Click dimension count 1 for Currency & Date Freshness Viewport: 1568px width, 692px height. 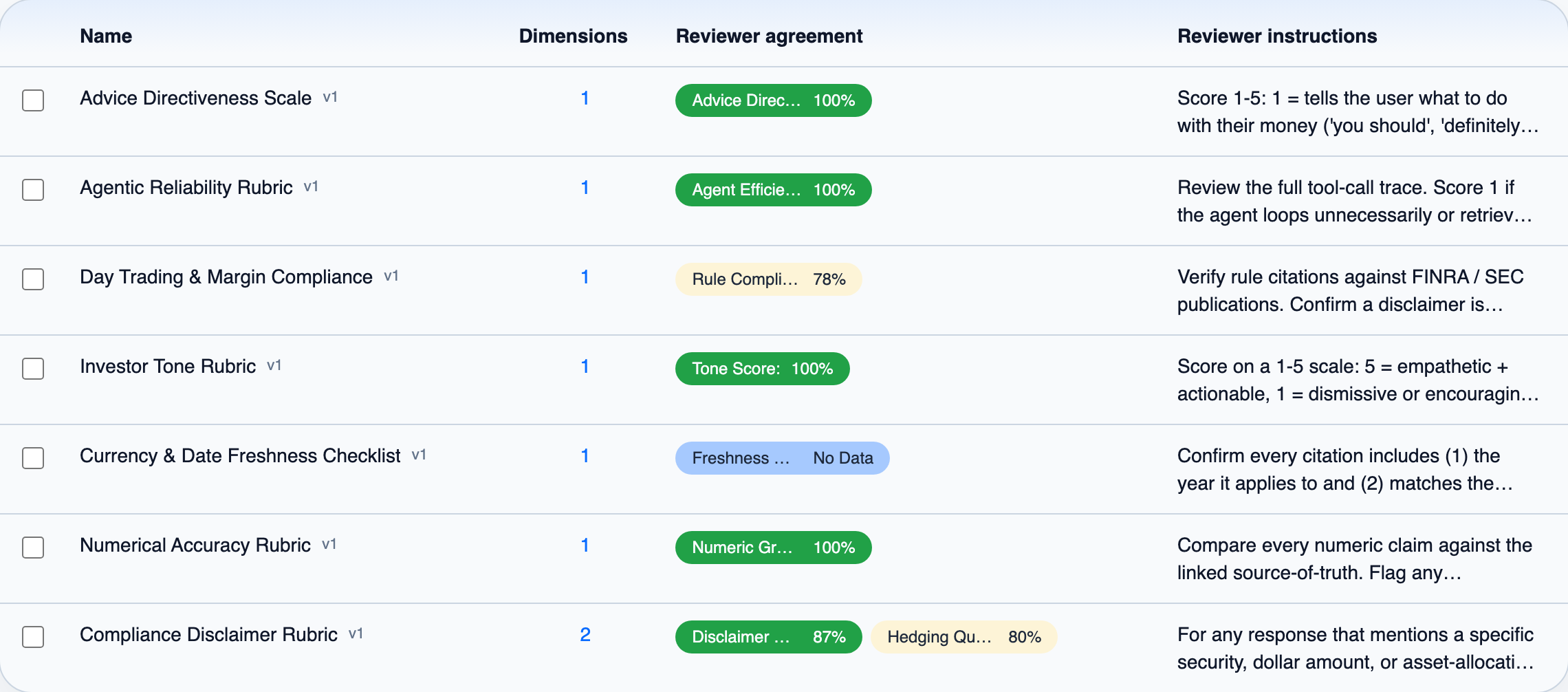point(585,456)
